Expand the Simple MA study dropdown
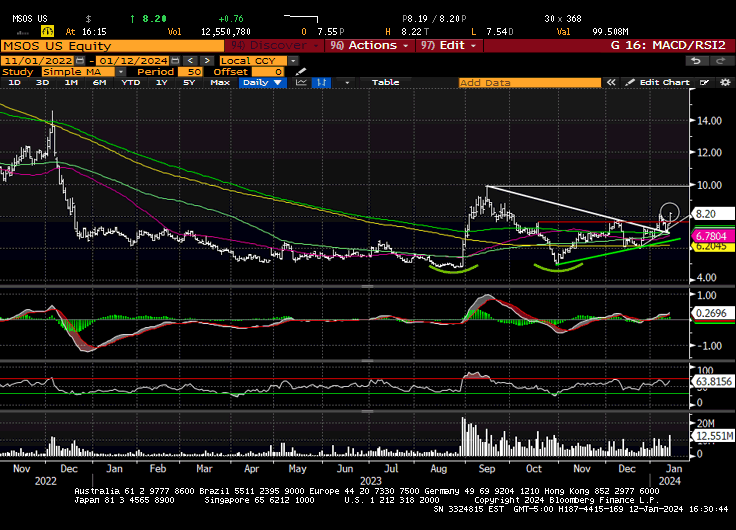The image size is (736, 530). (121, 72)
